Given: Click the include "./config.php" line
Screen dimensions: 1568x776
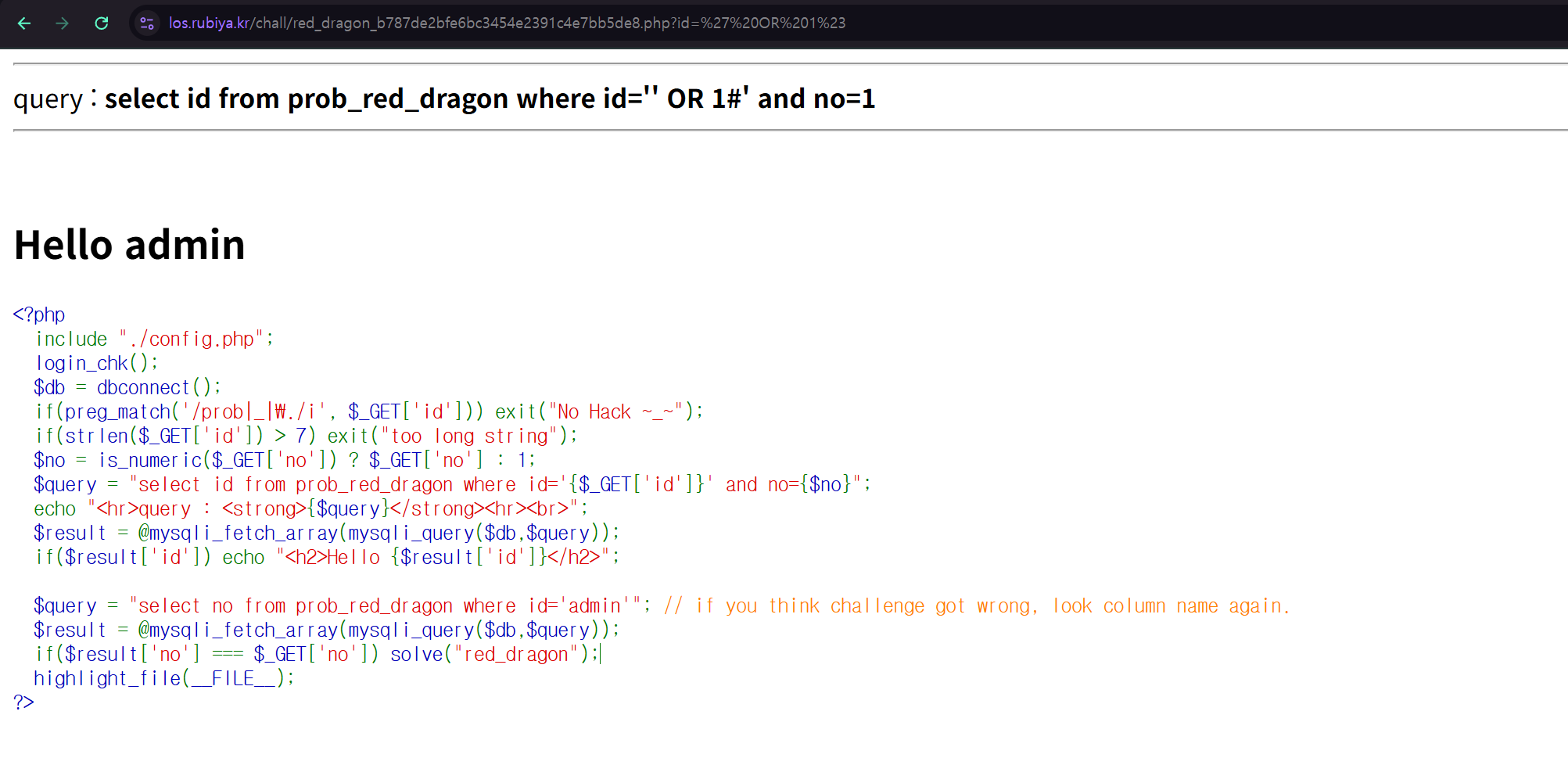Looking at the screenshot, I should click(154, 339).
